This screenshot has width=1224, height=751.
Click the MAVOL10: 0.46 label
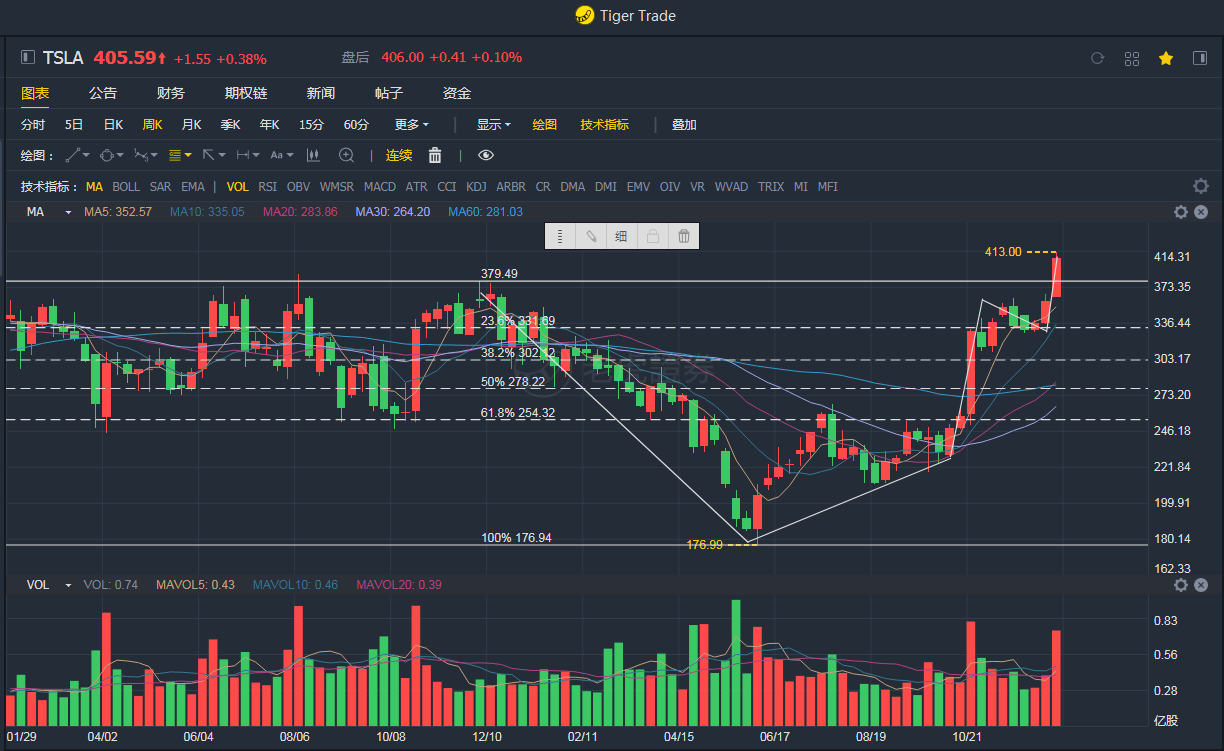[296, 585]
